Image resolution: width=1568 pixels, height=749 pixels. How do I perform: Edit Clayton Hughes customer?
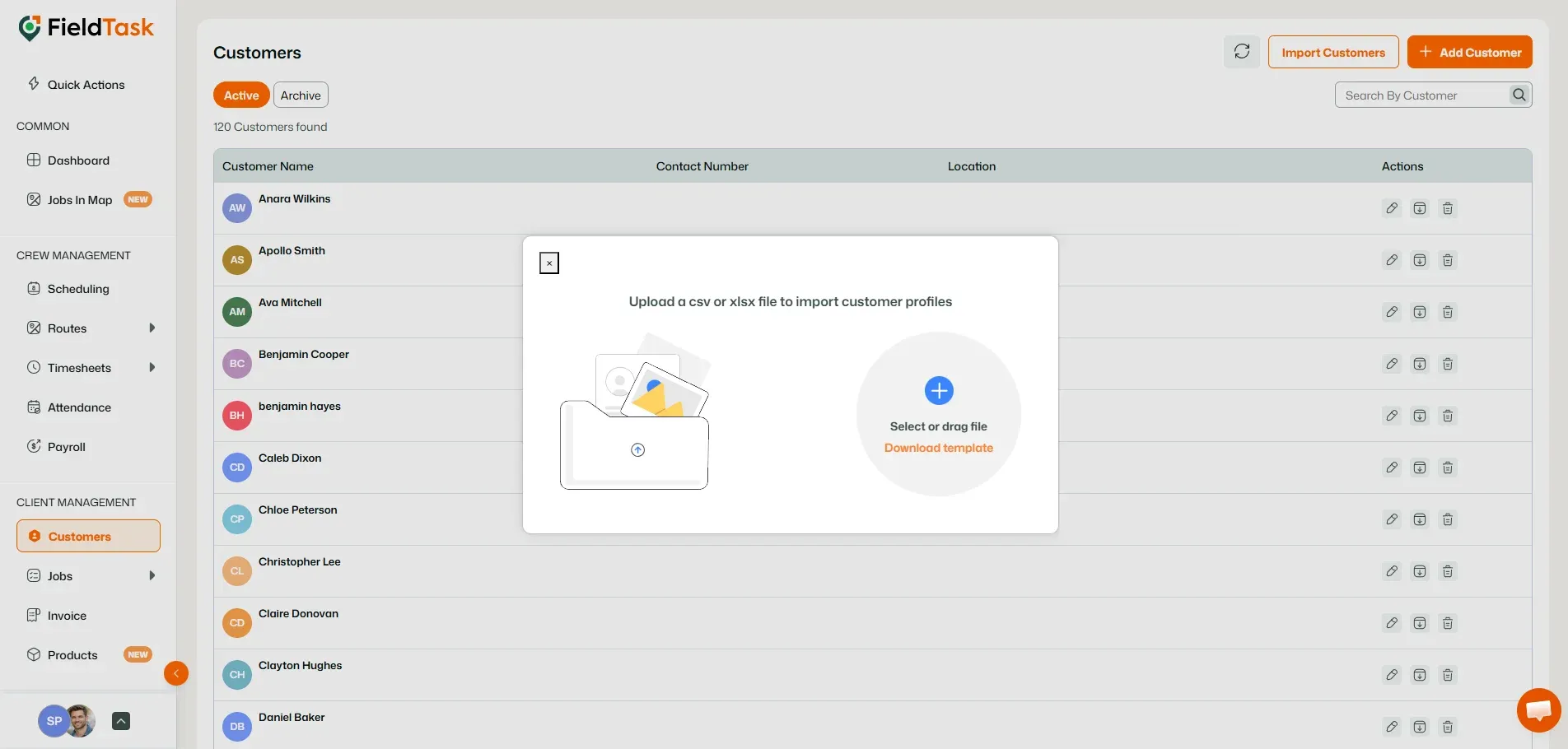pyautogui.click(x=1392, y=675)
